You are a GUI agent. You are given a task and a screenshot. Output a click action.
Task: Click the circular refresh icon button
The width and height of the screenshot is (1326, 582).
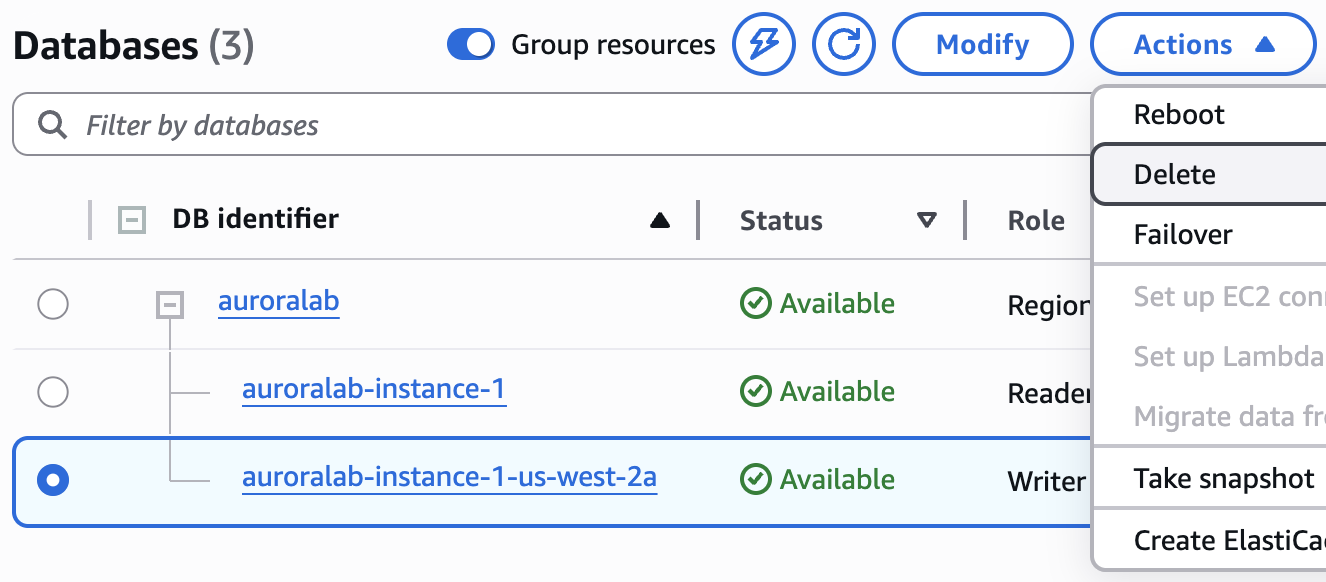[844, 44]
